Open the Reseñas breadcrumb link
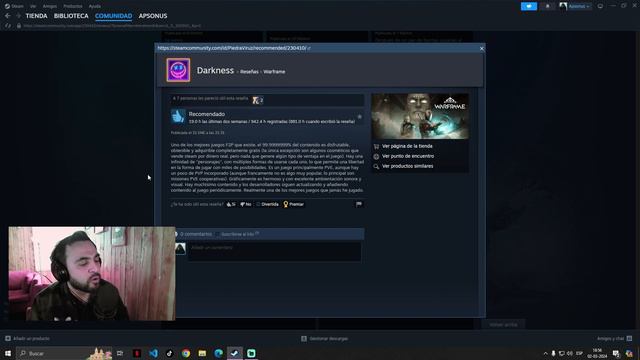Image resolution: width=640 pixels, height=360 pixels. 249,71
